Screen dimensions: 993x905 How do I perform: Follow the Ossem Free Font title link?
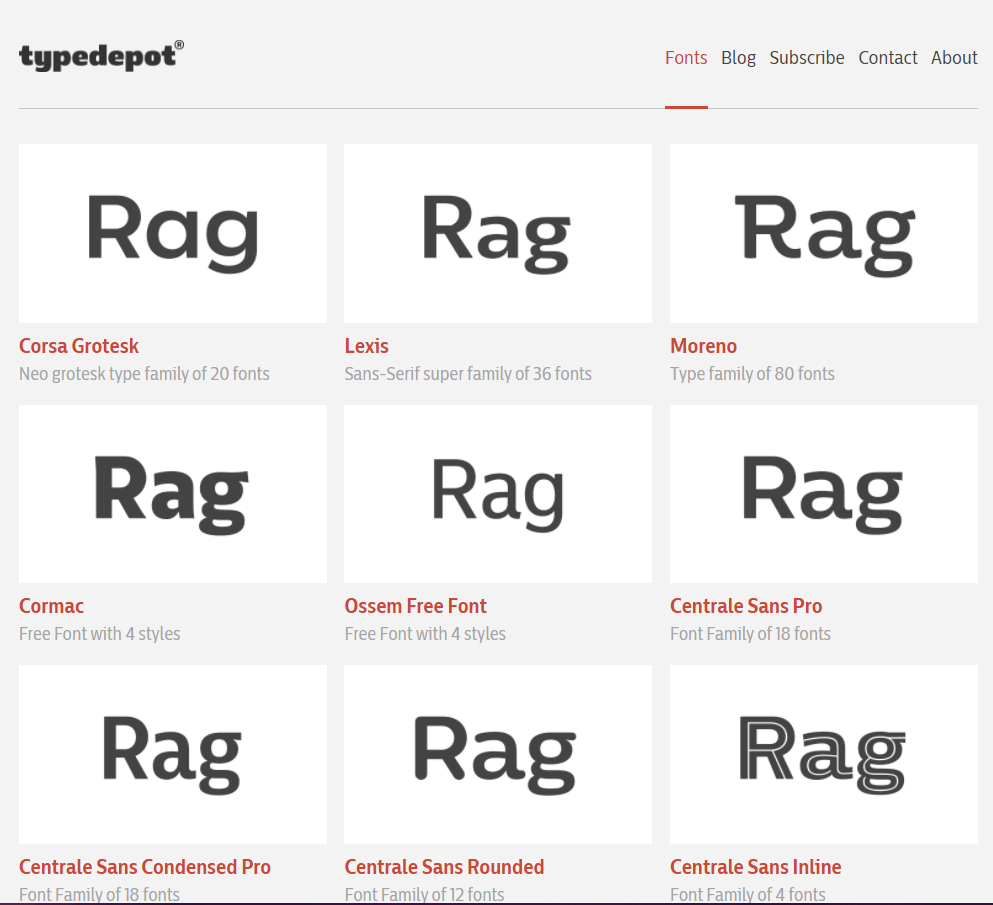[x=415, y=606]
